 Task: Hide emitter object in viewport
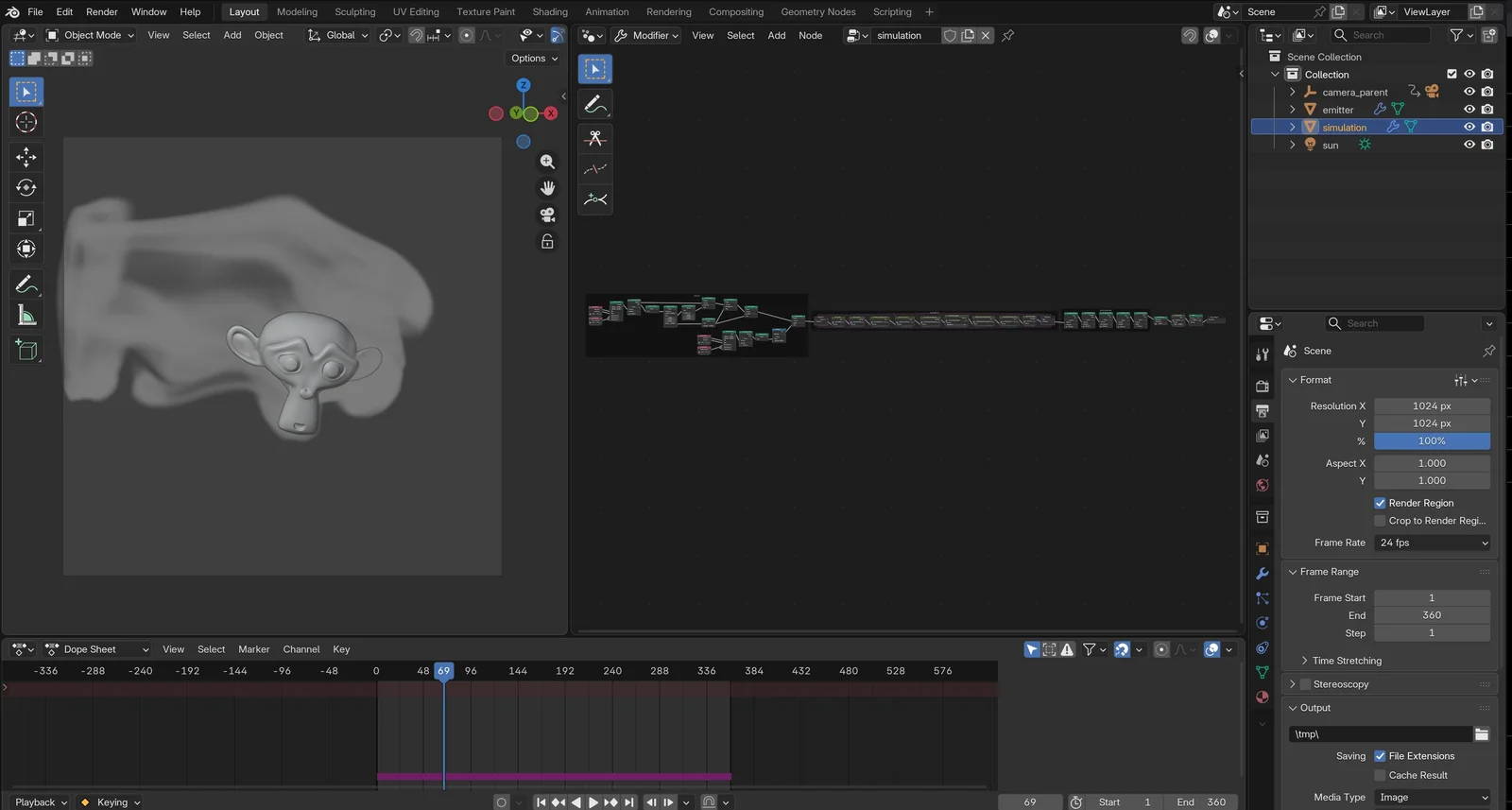pos(1469,110)
